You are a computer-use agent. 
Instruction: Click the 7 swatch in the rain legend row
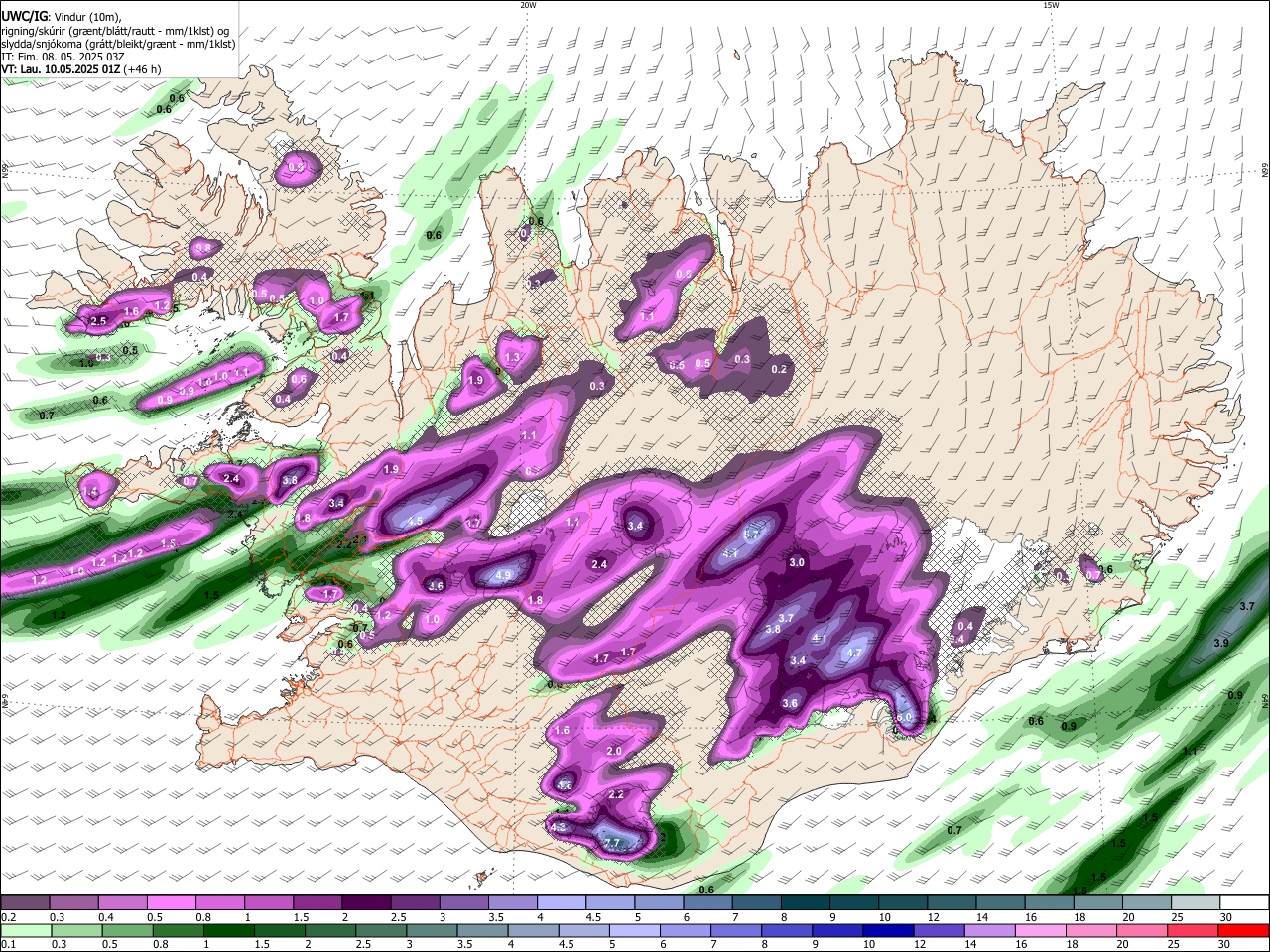(x=734, y=930)
